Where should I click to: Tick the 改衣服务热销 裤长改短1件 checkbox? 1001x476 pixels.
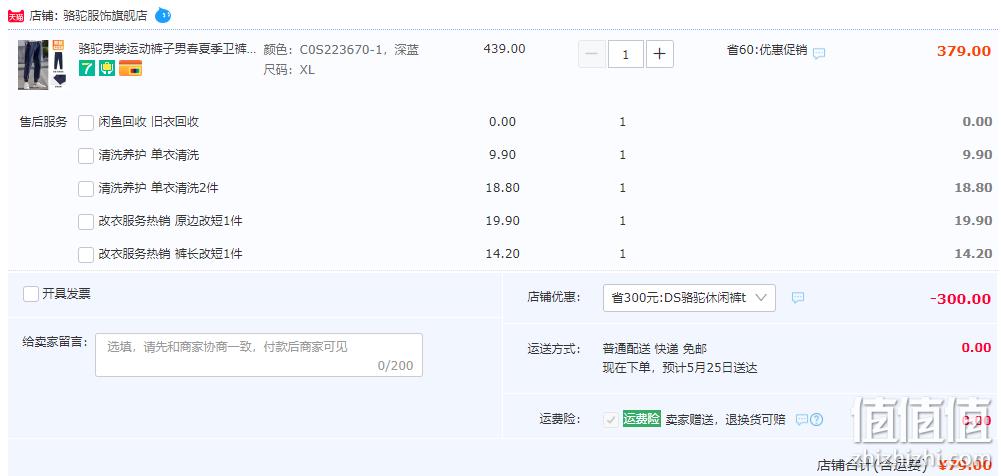(86, 255)
